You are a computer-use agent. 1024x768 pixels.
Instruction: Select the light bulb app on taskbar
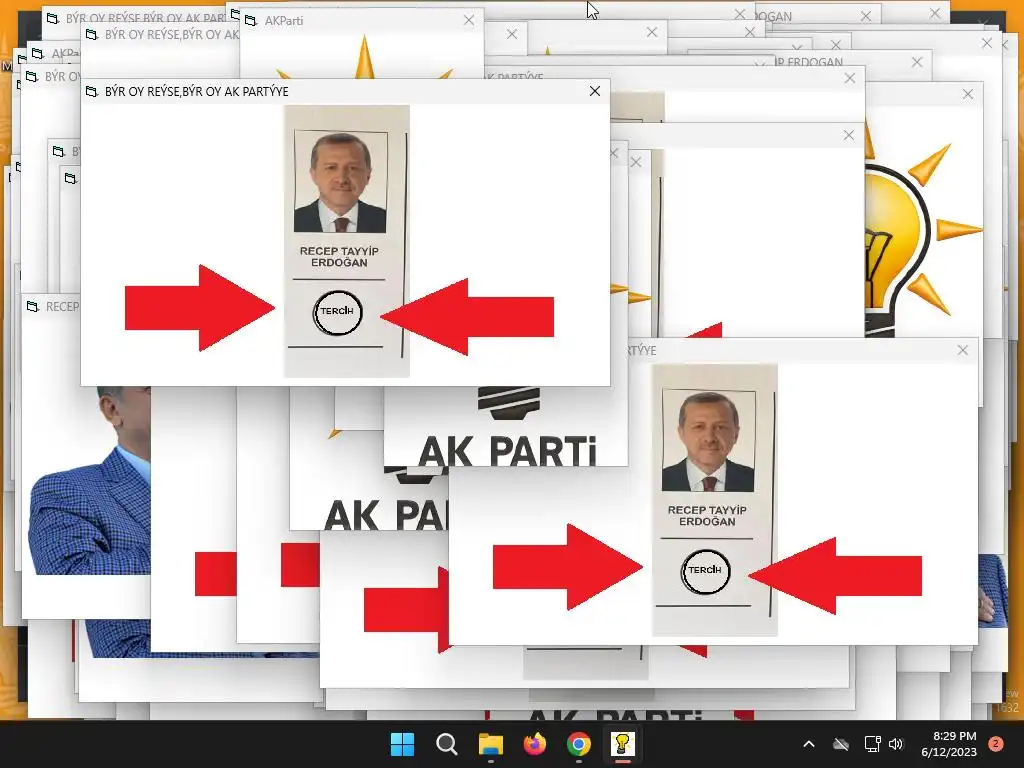pyautogui.click(x=622, y=744)
